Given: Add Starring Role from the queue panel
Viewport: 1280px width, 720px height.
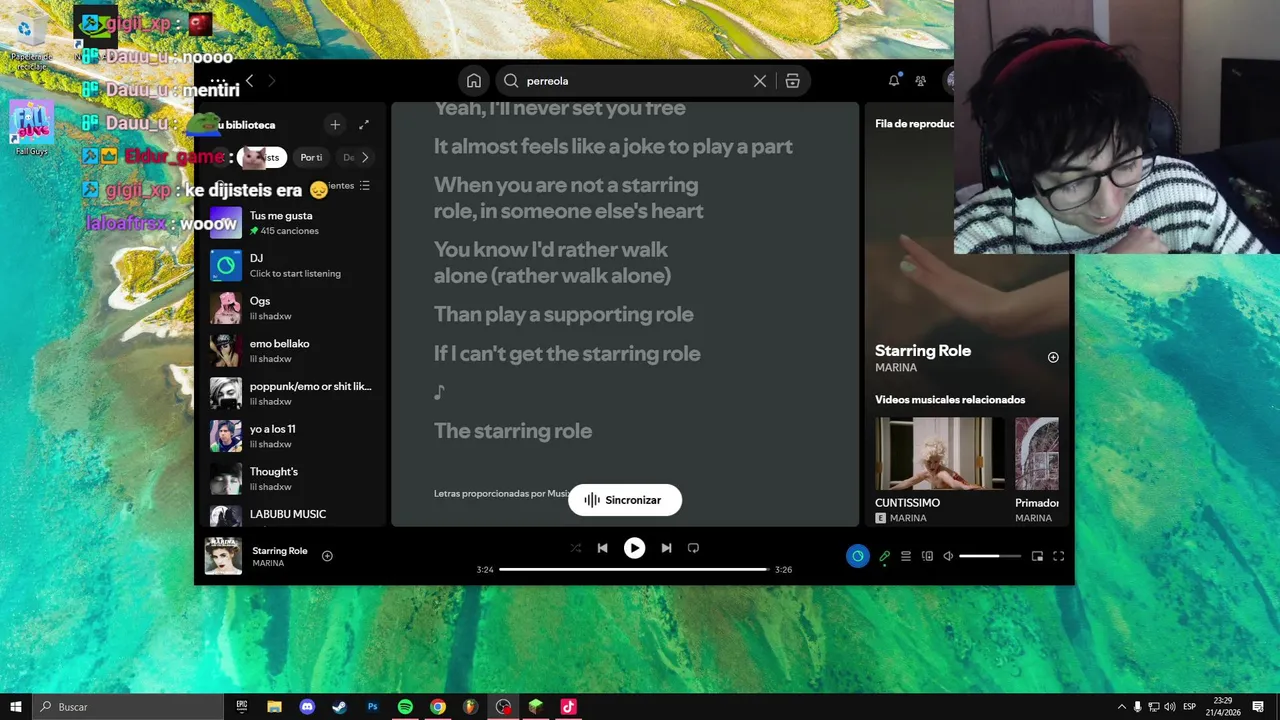Looking at the screenshot, I should coord(1053,357).
